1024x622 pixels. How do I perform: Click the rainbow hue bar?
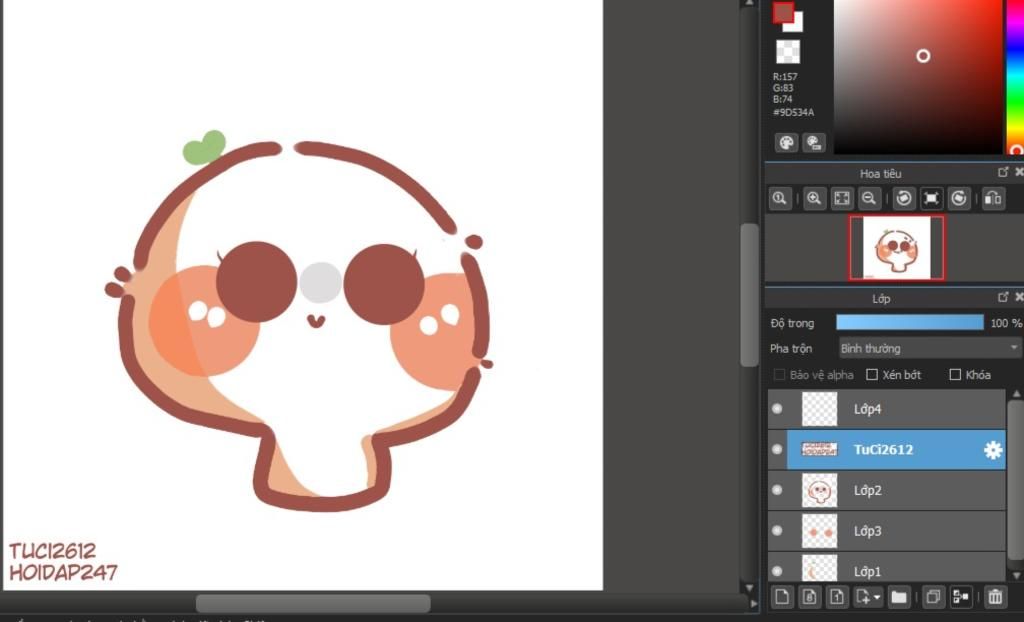1016,77
